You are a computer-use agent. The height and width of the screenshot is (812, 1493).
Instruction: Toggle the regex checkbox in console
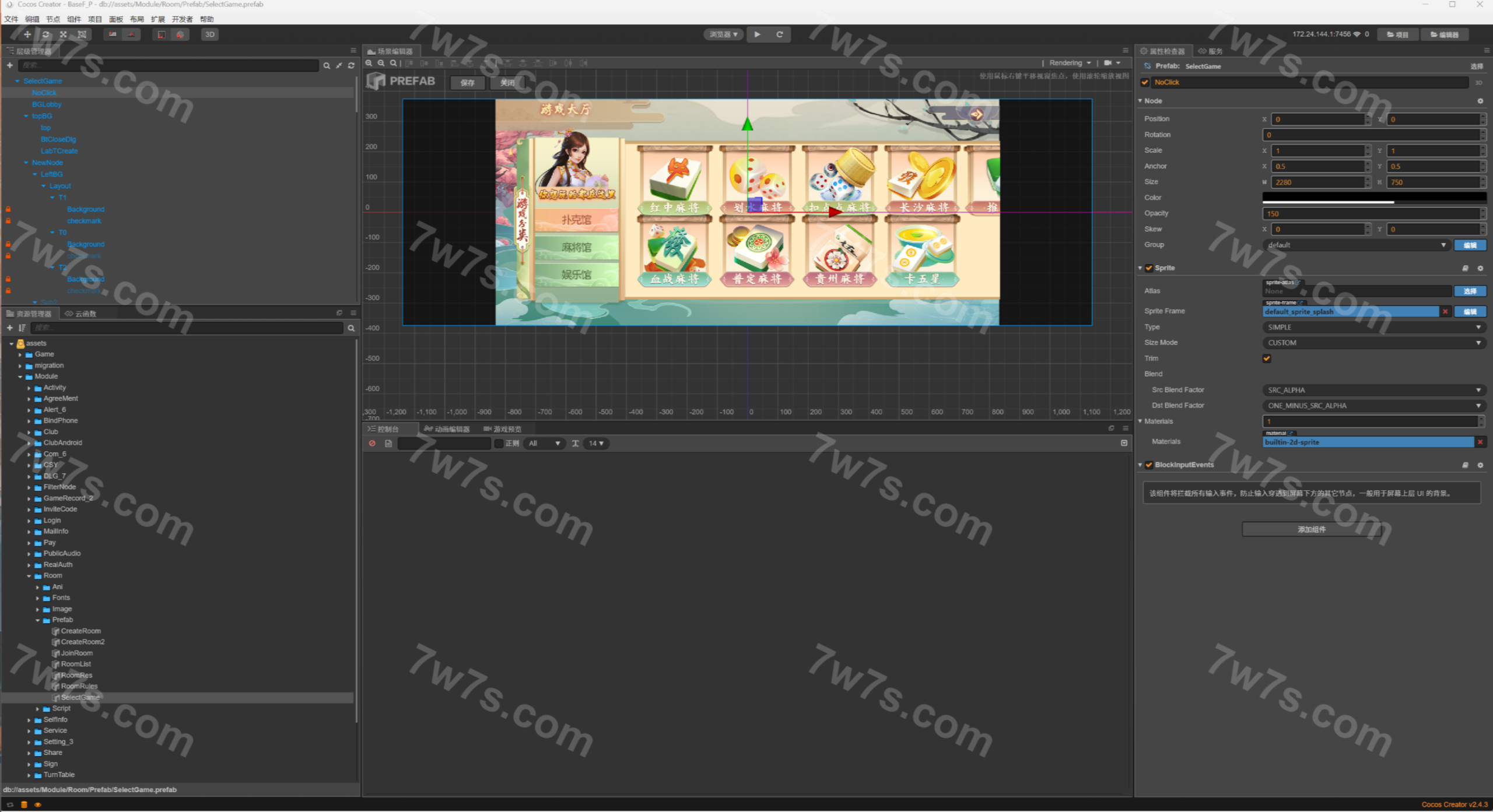499,444
